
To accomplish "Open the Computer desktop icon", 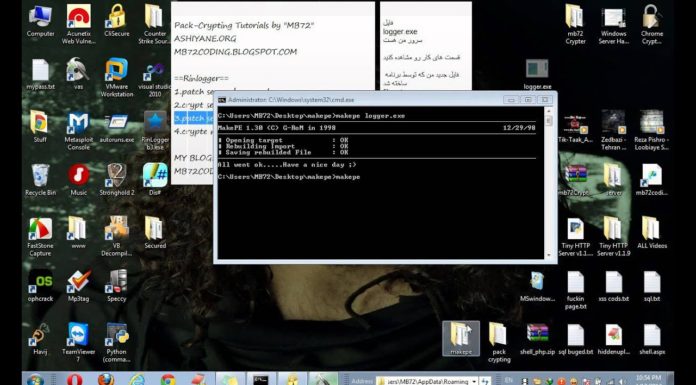I will click(40, 21).
